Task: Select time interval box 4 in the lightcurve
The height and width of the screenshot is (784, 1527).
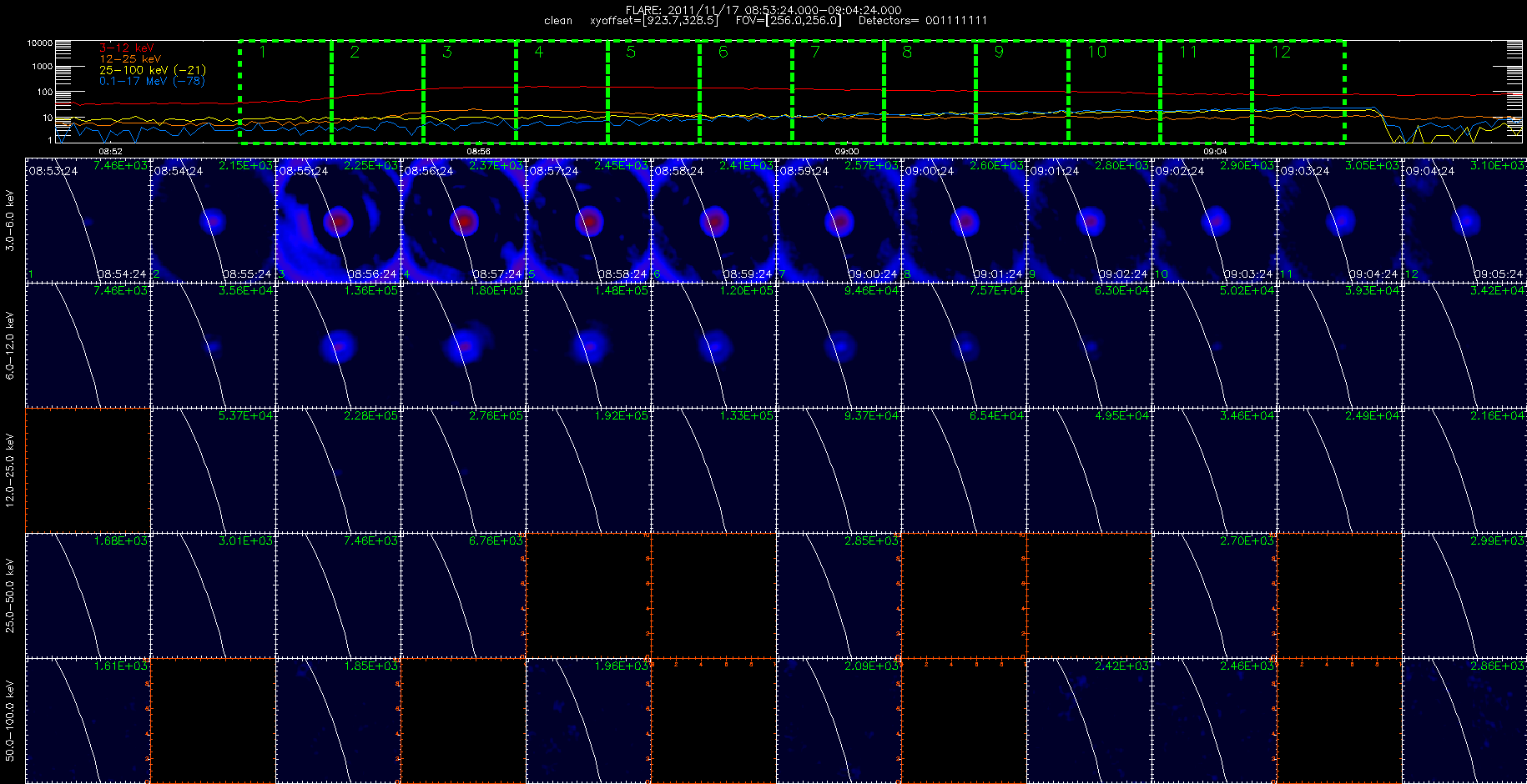Action: 562,92
